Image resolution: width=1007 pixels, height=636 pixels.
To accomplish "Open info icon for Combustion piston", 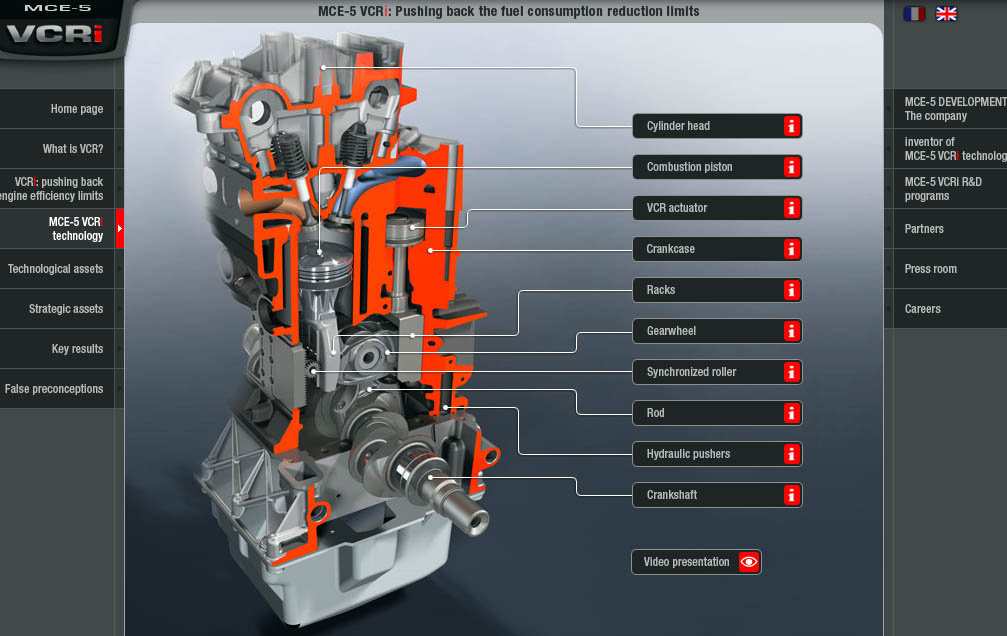I will tap(791, 167).
